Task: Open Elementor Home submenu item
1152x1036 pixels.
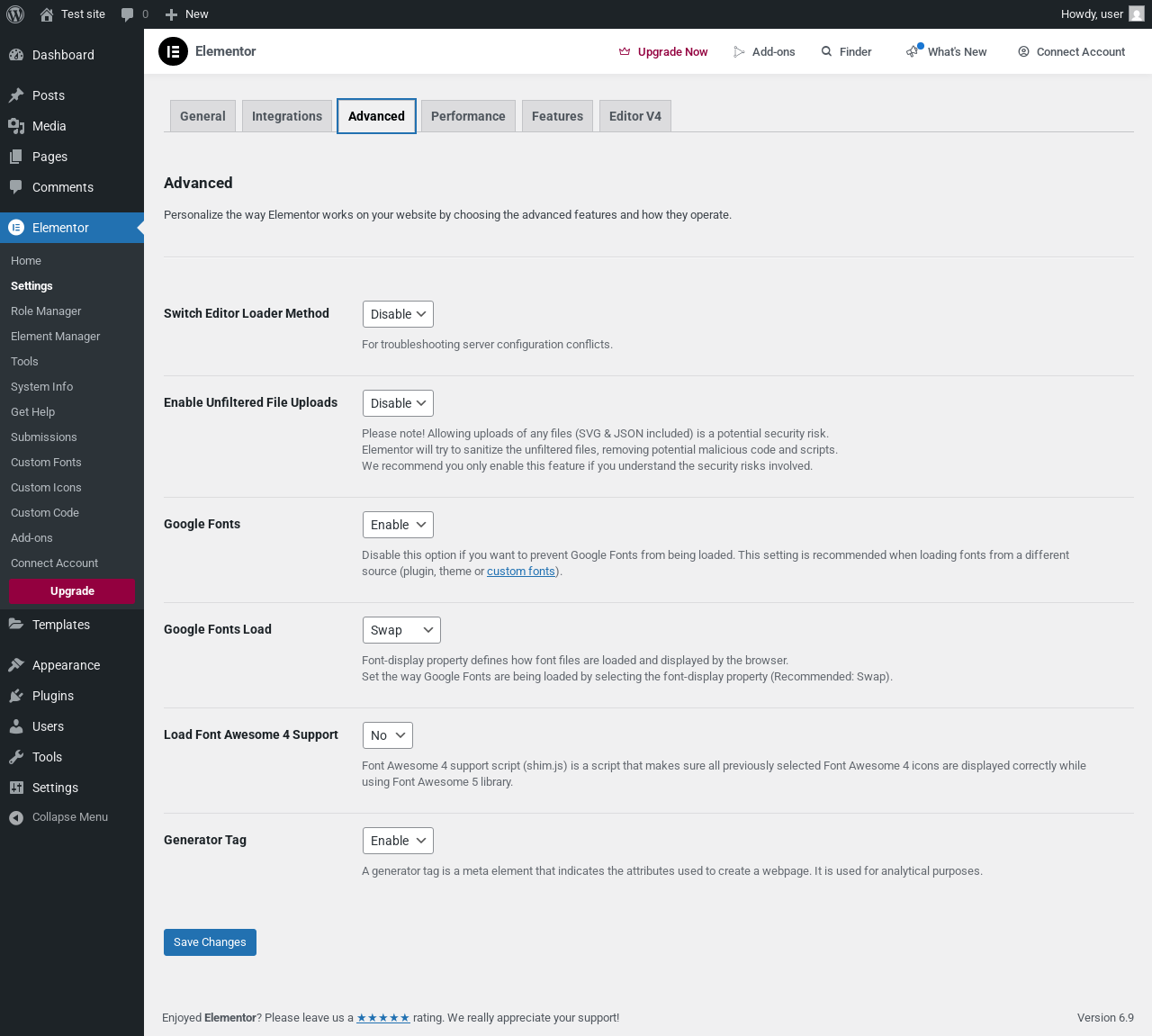Action: 26,261
